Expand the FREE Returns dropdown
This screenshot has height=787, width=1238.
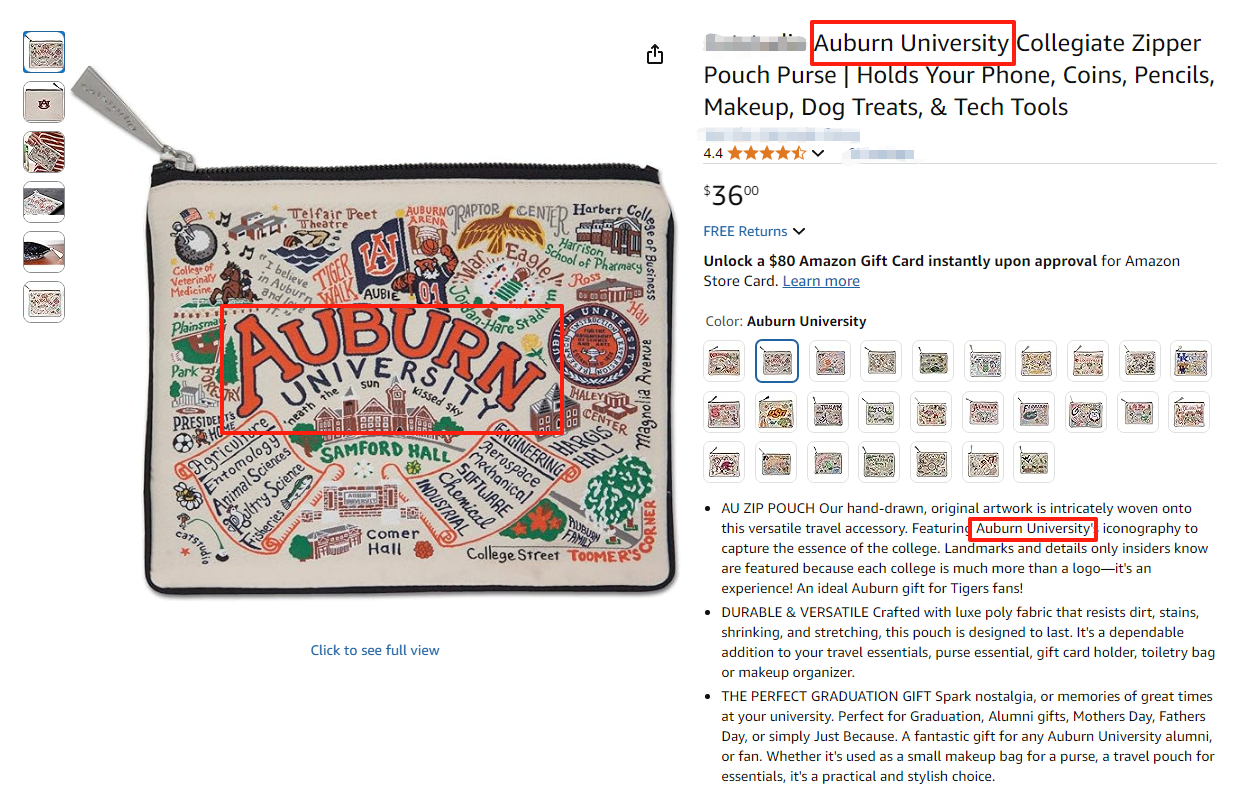tap(799, 231)
